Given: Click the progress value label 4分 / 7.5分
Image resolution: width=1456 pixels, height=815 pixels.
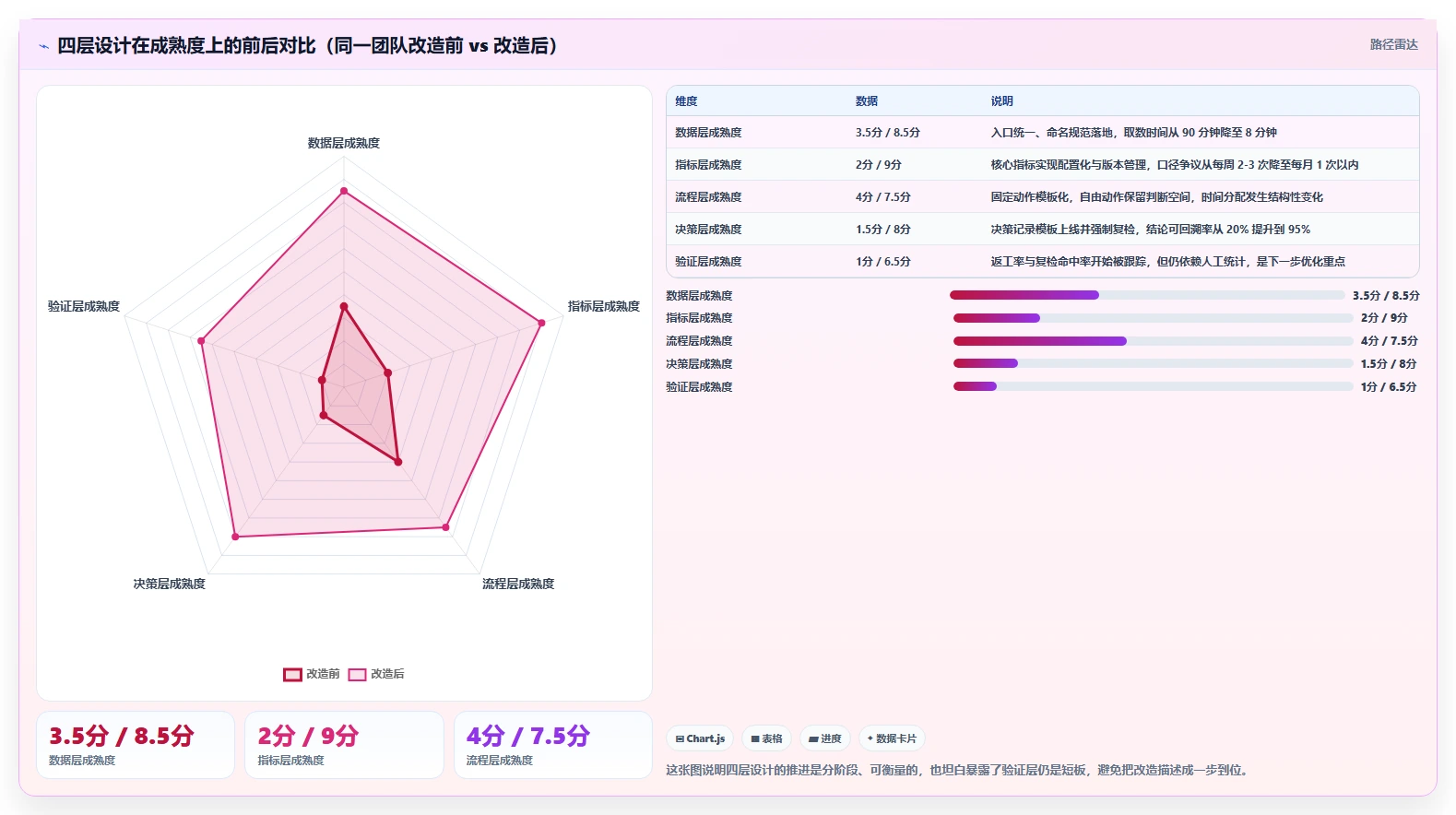Looking at the screenshot, I should [x=1390, y=341].
